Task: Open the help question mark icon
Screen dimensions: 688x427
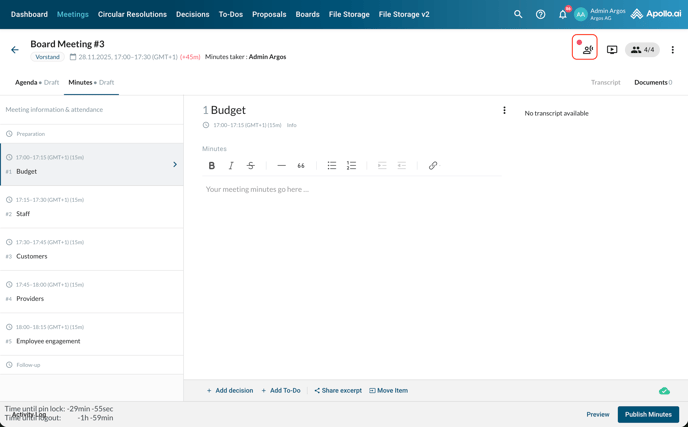Action: (540, 14)
